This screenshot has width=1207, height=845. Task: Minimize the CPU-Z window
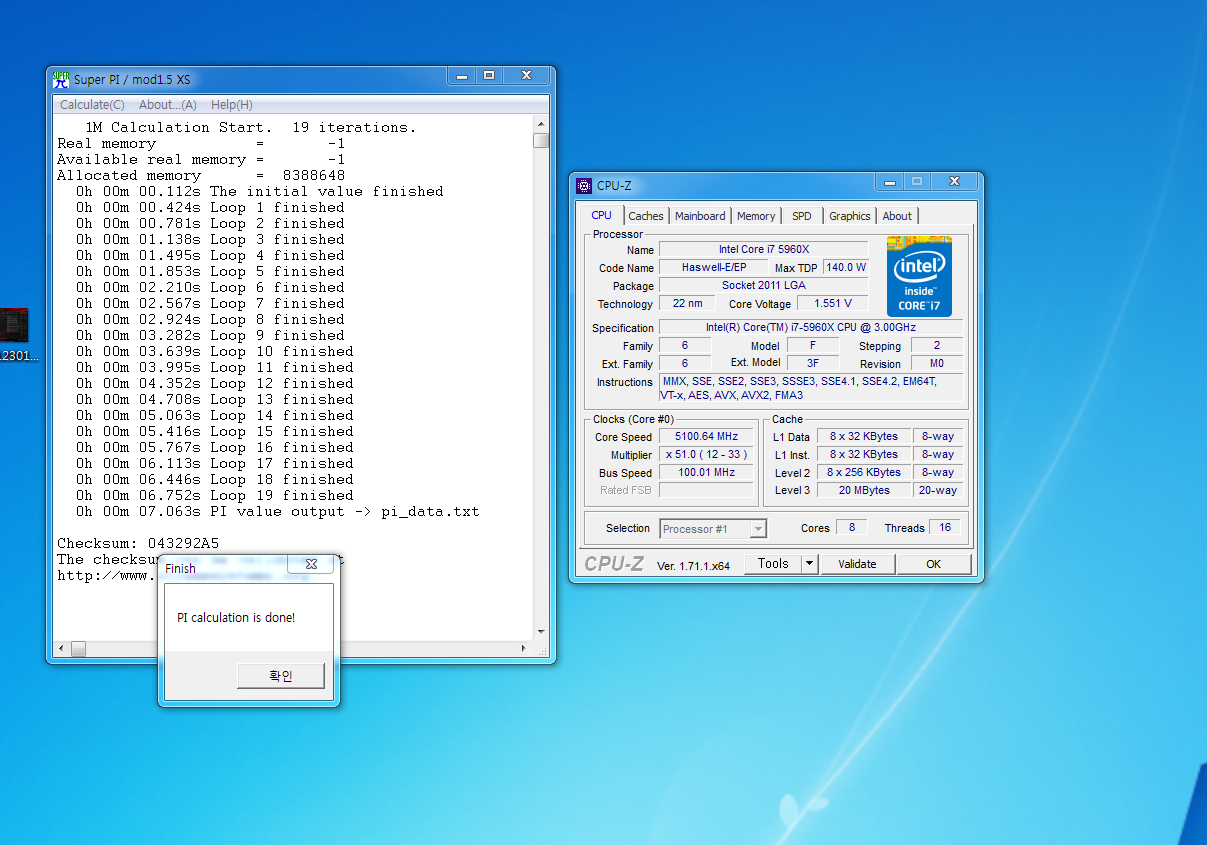[890, 182]
